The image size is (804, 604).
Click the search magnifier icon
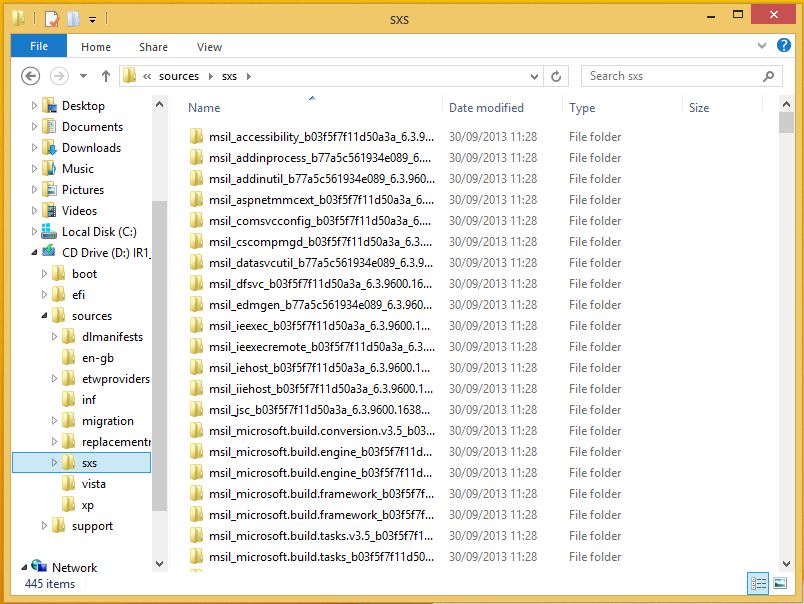point(768,76)
